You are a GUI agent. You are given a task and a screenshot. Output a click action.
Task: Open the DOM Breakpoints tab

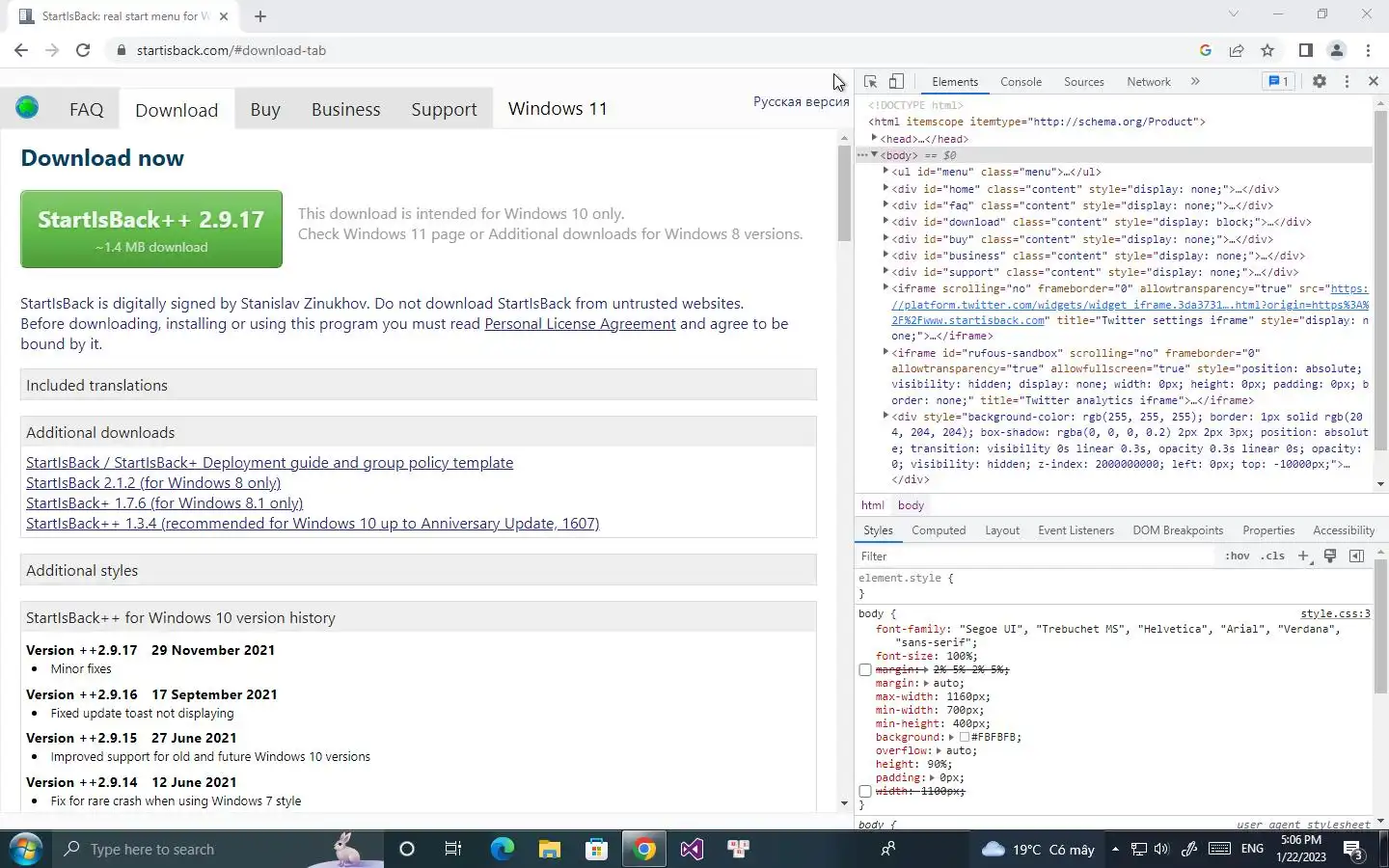click(x=1178, y=530)
